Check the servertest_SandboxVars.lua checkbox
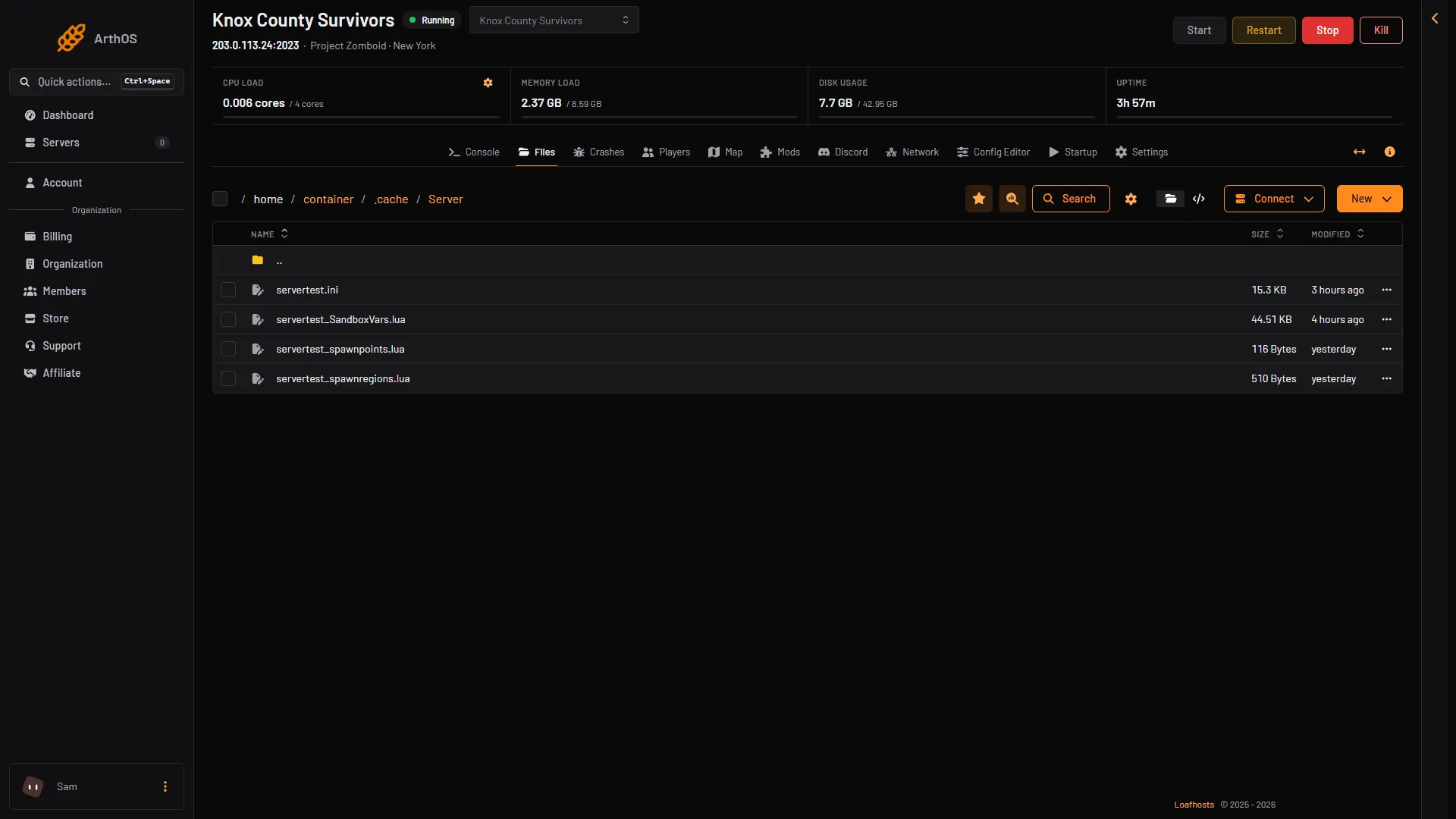 coord(228,319)
